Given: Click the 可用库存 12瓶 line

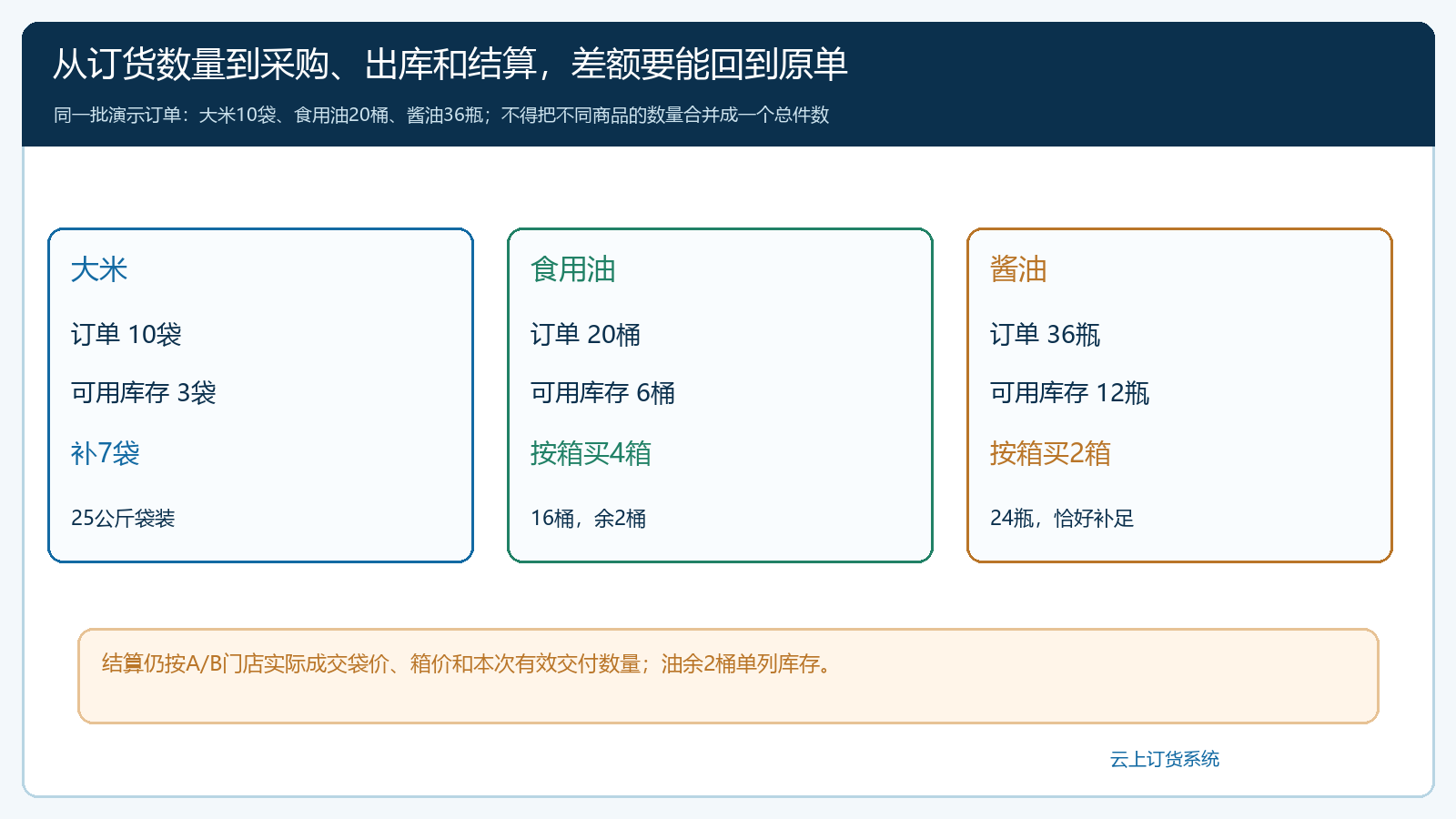Looking at the screenshot, I should click(1070, 393).
